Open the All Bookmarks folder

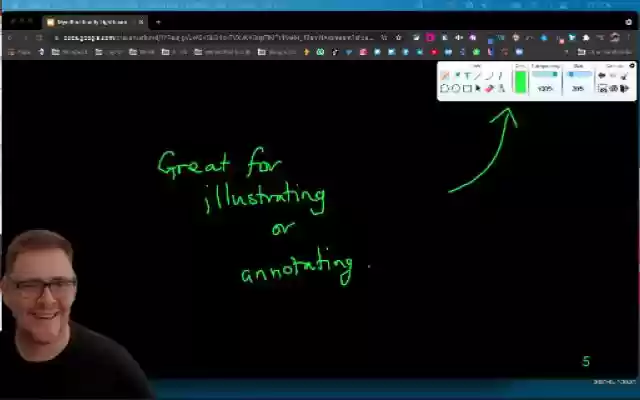point(605,52)
